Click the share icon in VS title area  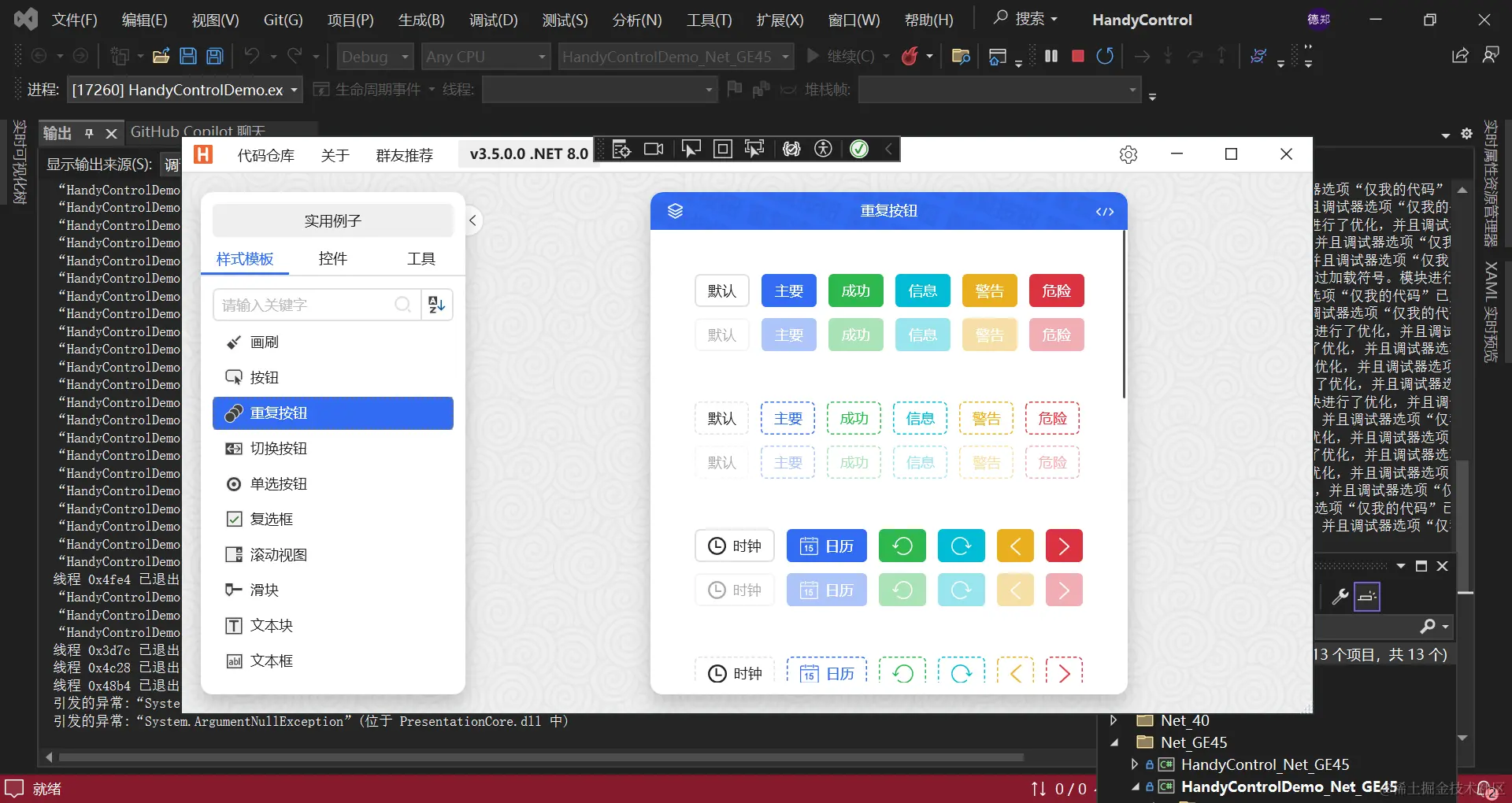[1460, 55]
